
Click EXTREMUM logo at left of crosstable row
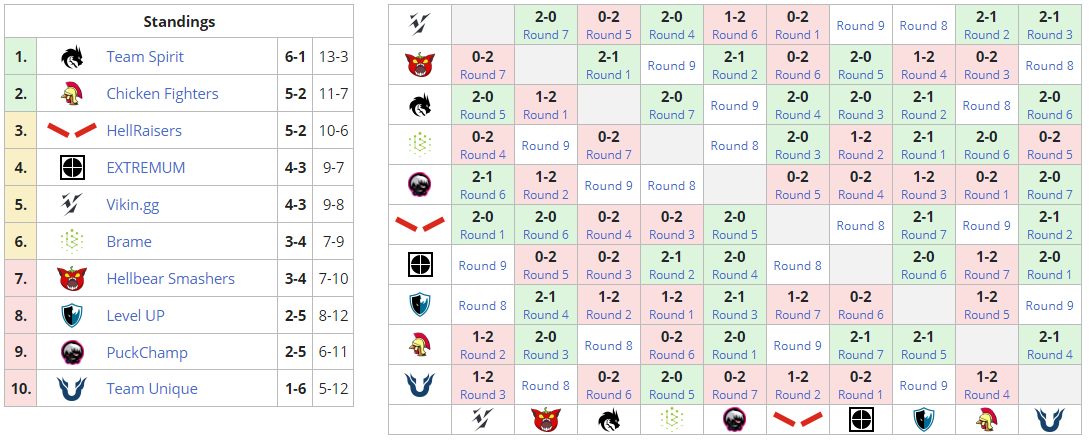pos(419,265)
